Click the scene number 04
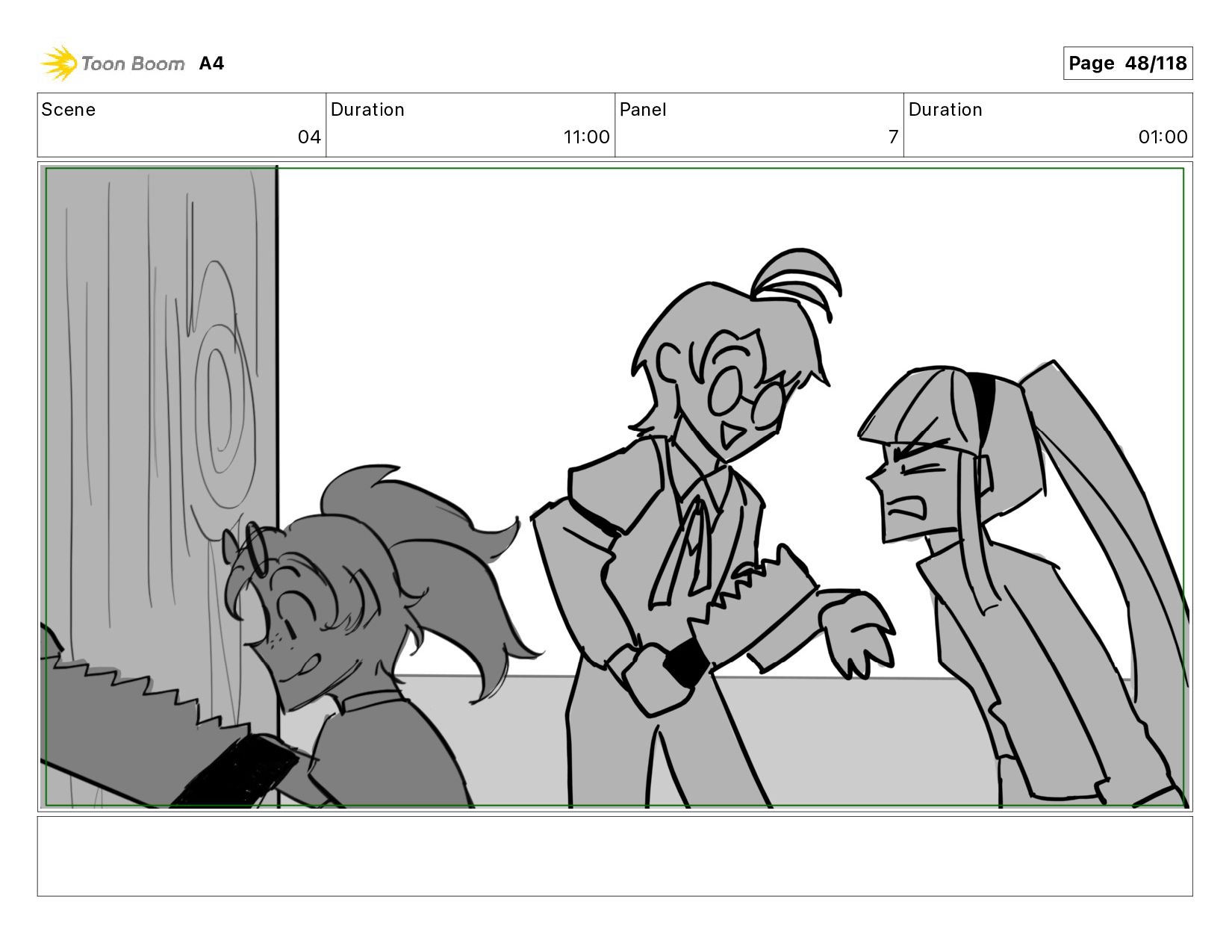 click(309, 137)
